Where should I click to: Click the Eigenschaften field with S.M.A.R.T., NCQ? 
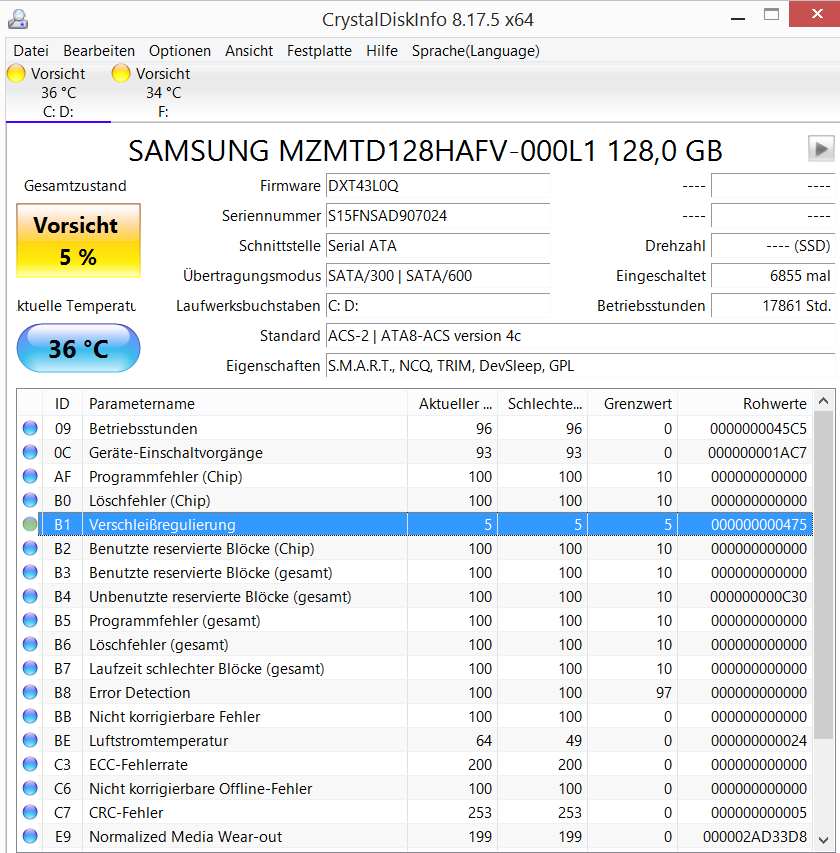point(580,366)
